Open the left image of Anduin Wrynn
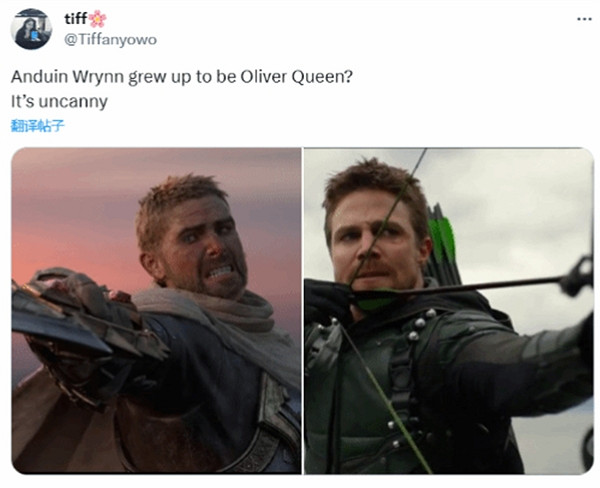 (156, 311)
